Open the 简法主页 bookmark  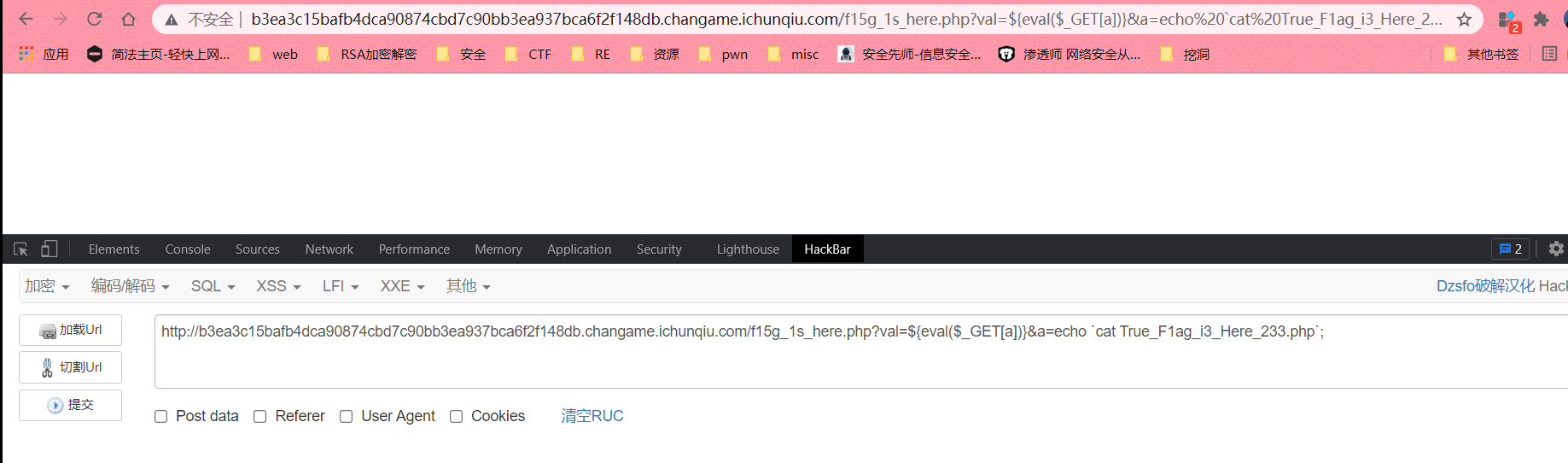coord(159,54)
